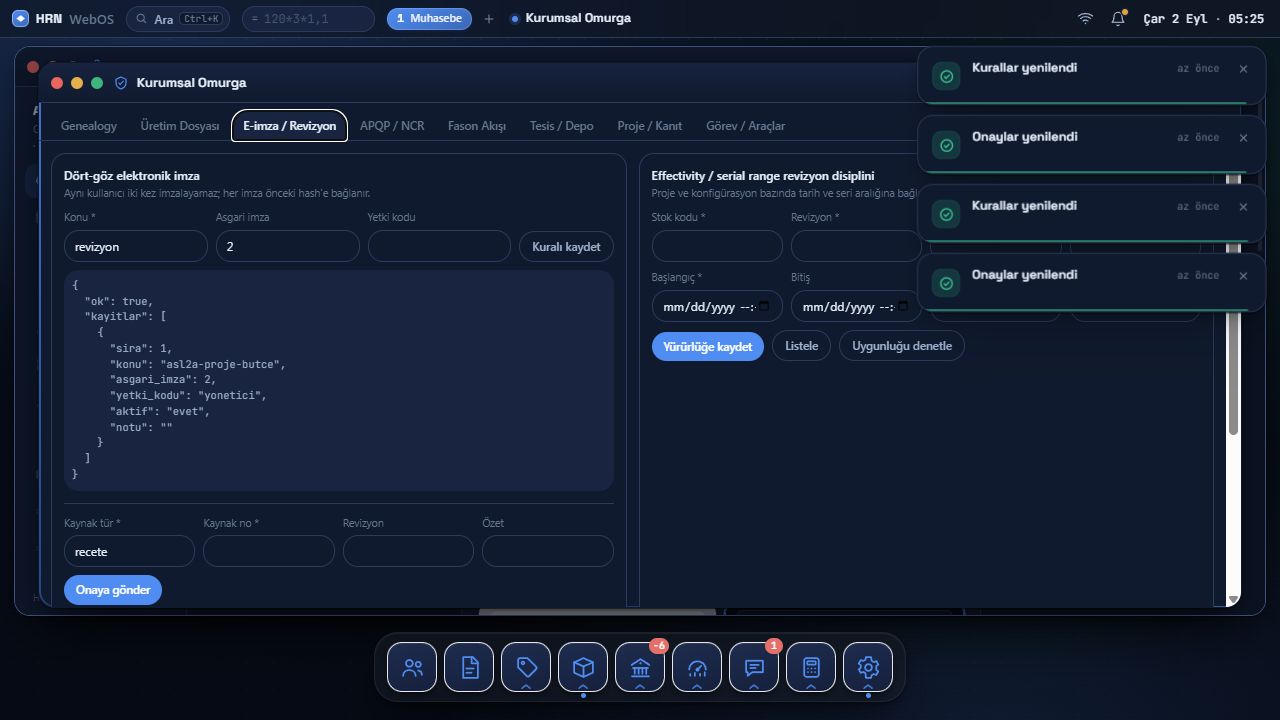Open the price tag icon in the dock
This screenshot has width=1280, height=720.
pos(526,667)
